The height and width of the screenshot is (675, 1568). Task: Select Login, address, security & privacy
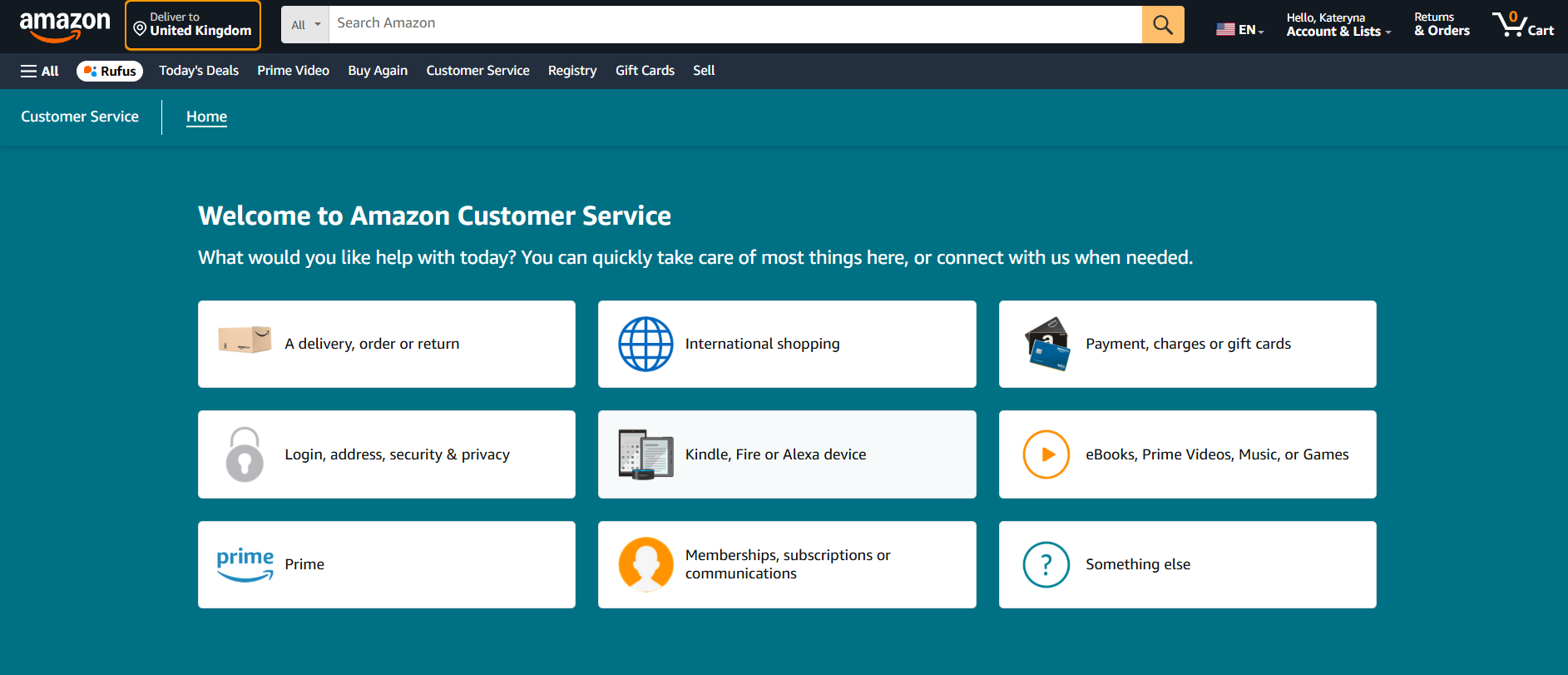coord(397,454)
